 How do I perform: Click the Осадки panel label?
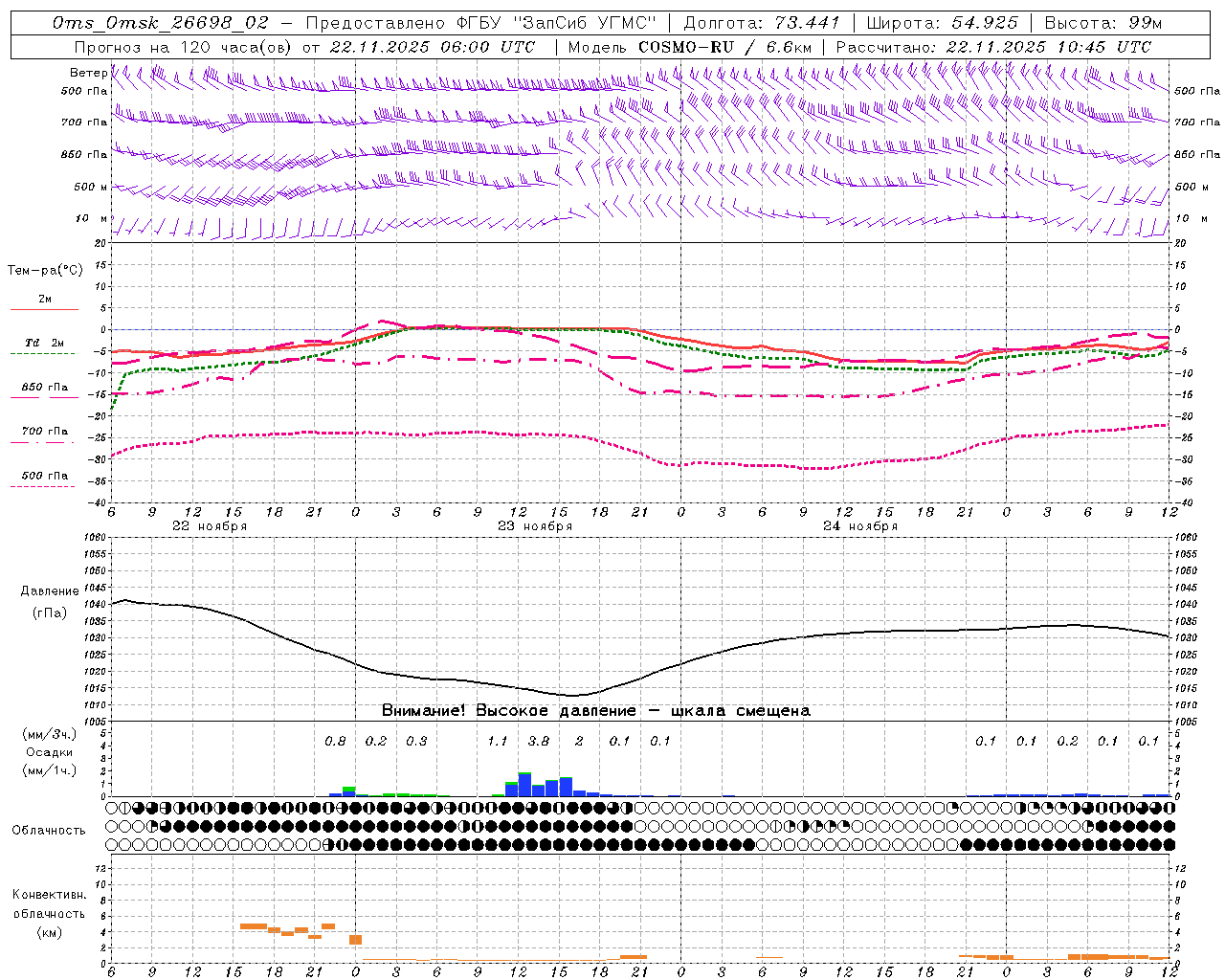pos(50,752)
